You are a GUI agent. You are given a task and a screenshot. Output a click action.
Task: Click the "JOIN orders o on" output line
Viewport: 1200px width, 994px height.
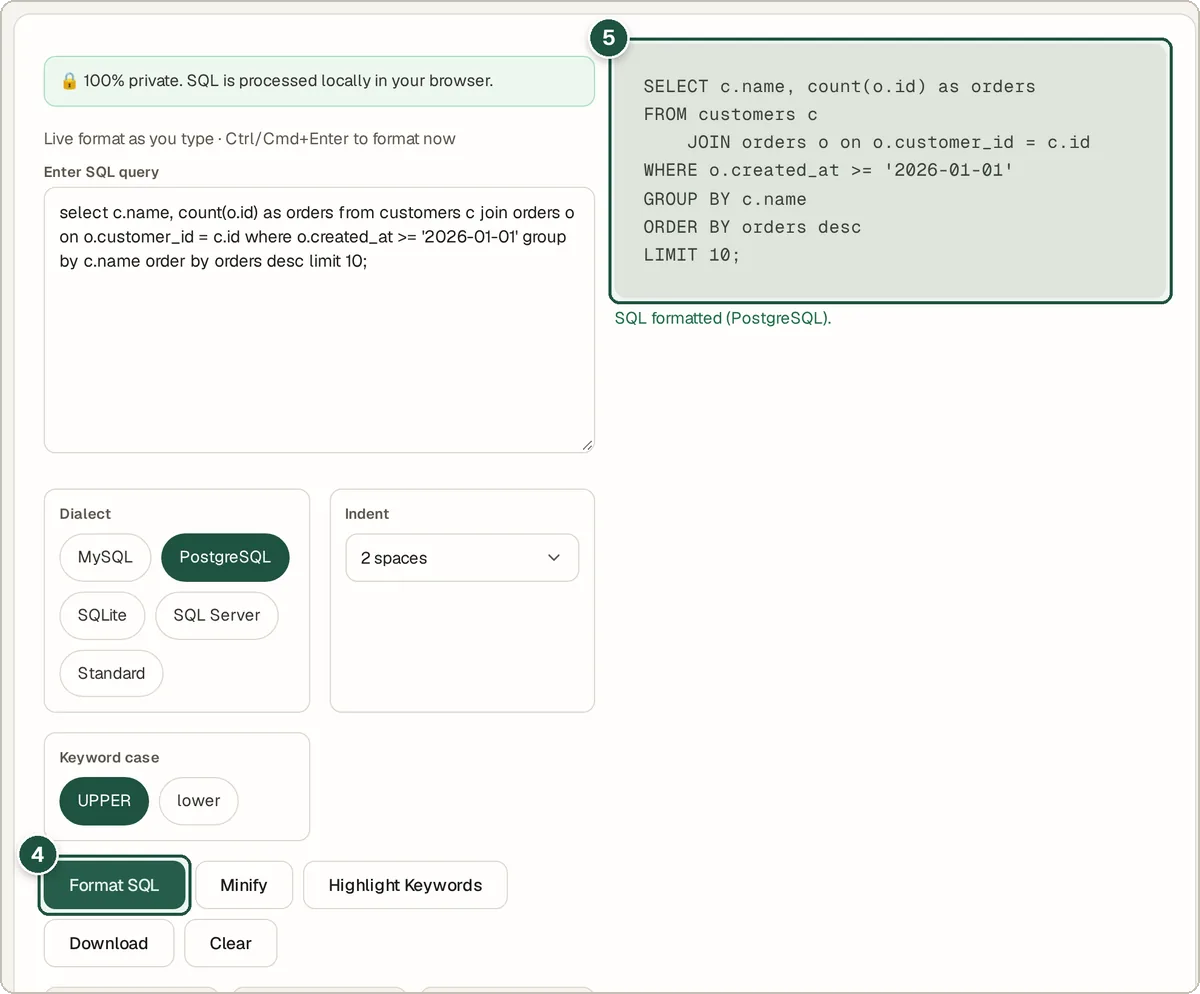coord(888,142)
